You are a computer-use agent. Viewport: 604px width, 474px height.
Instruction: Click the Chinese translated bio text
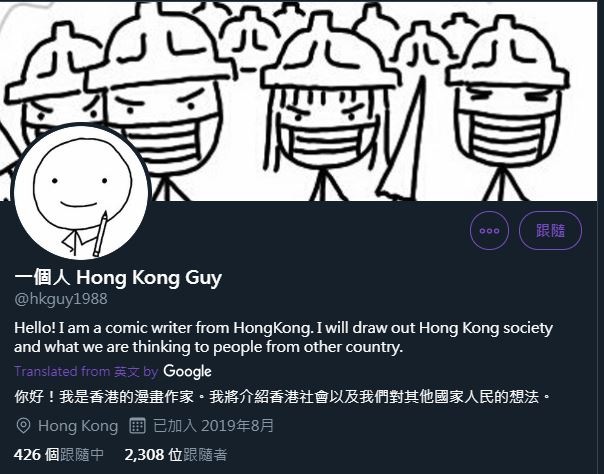tap(282, 397)
